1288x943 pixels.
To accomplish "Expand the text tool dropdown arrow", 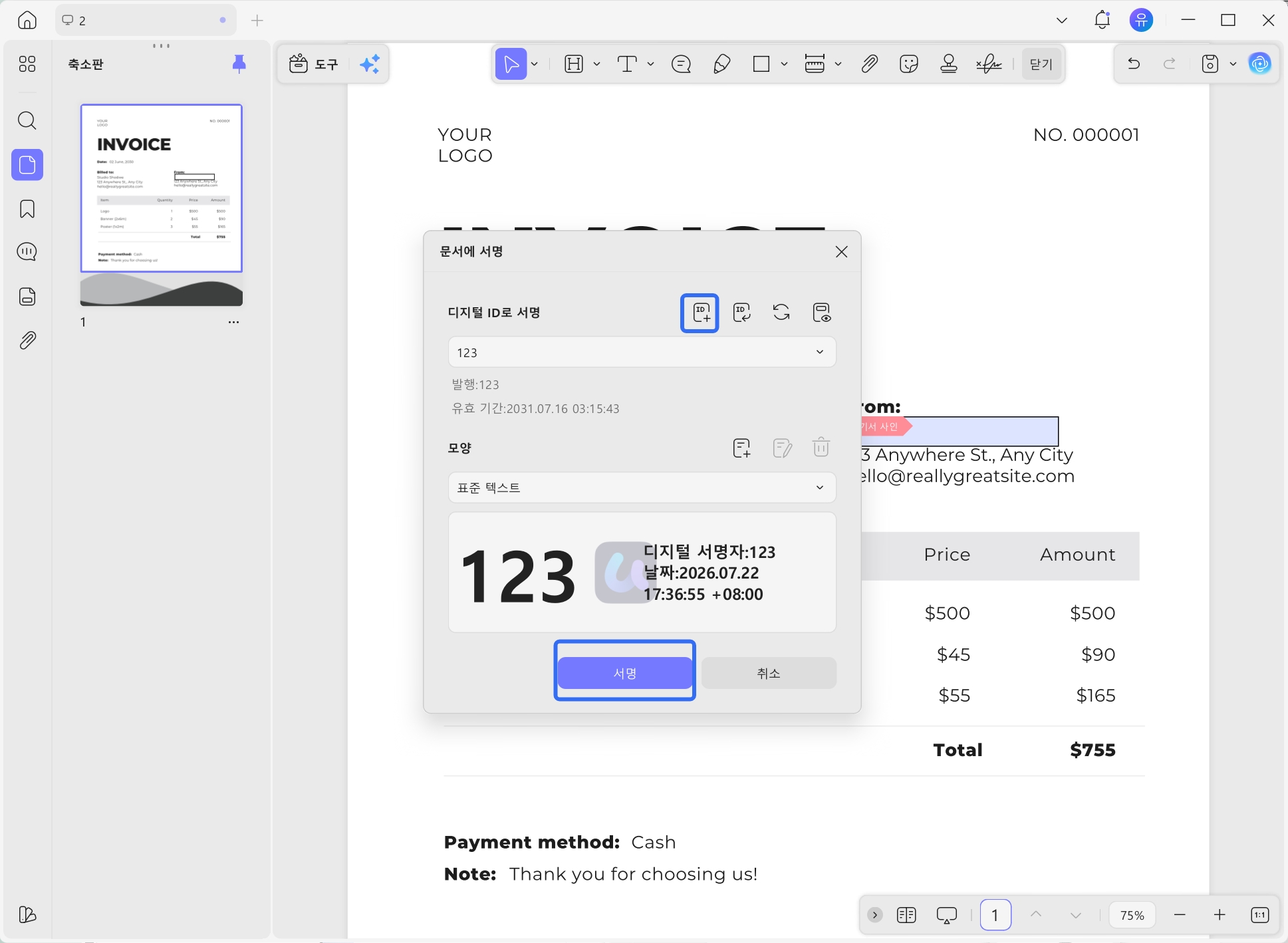I will [651, 64].
